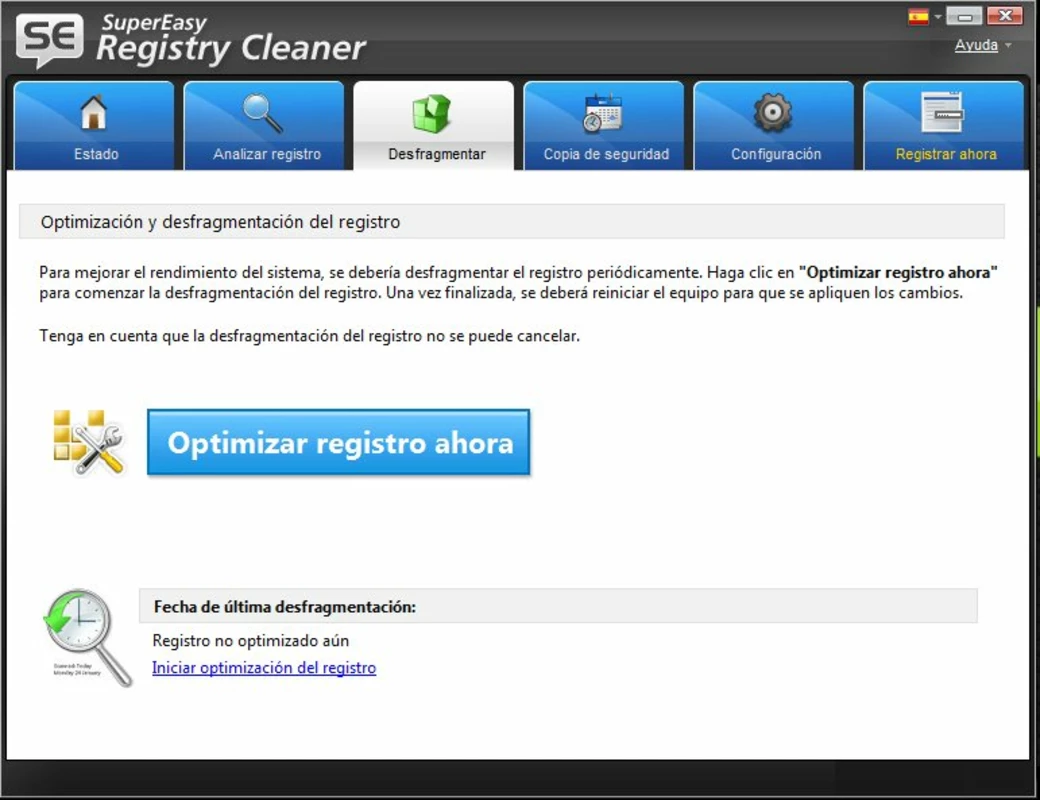Viewport: 1040px width, 800px height.
Task: Click the SE speech-bubble logo
Action: click(50, 40)
